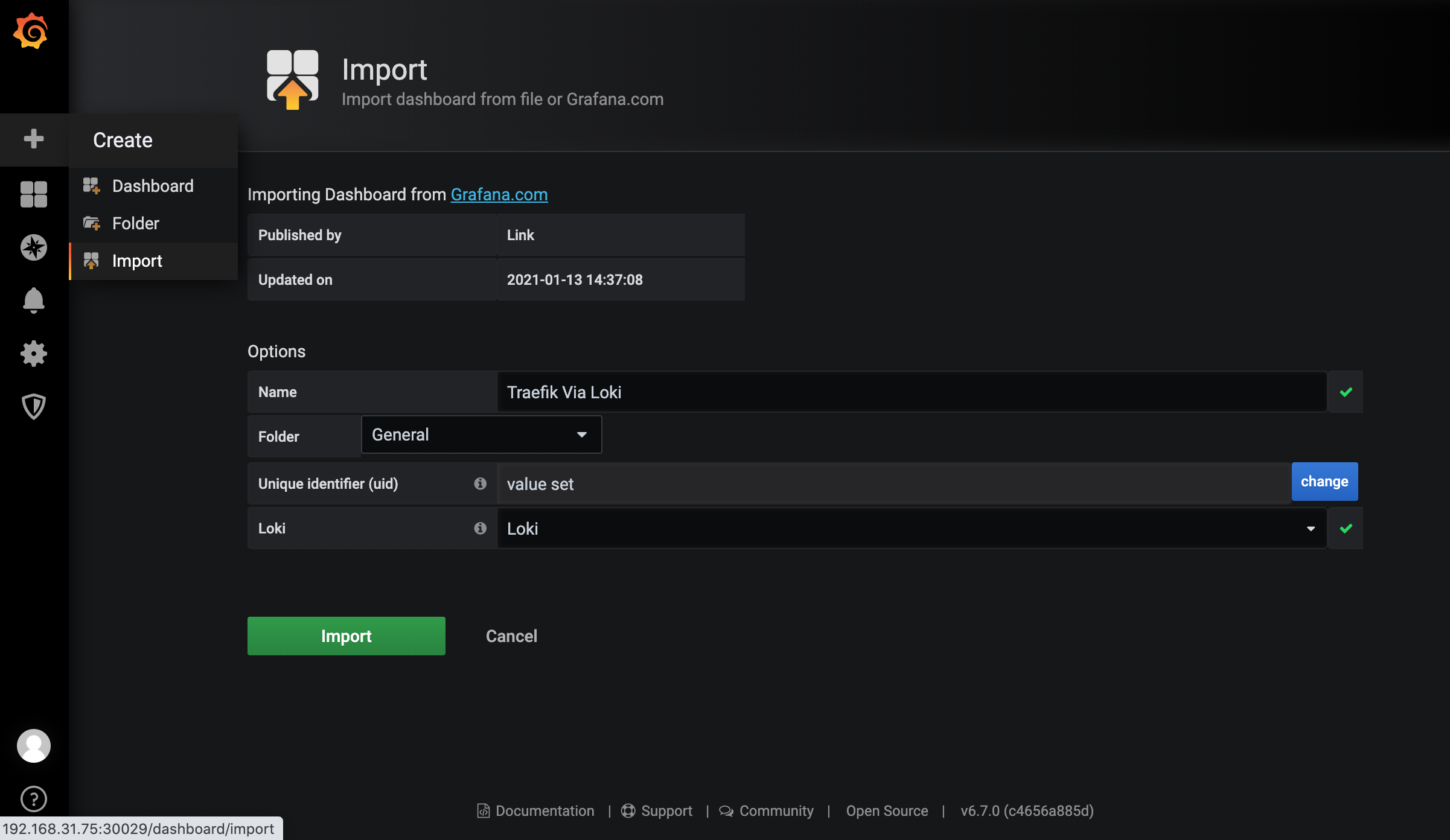Image resolution: width=1450 pixels, height=840 pixels.
Task: Select Dashboard in the Create menu
Action: [153, 186]
